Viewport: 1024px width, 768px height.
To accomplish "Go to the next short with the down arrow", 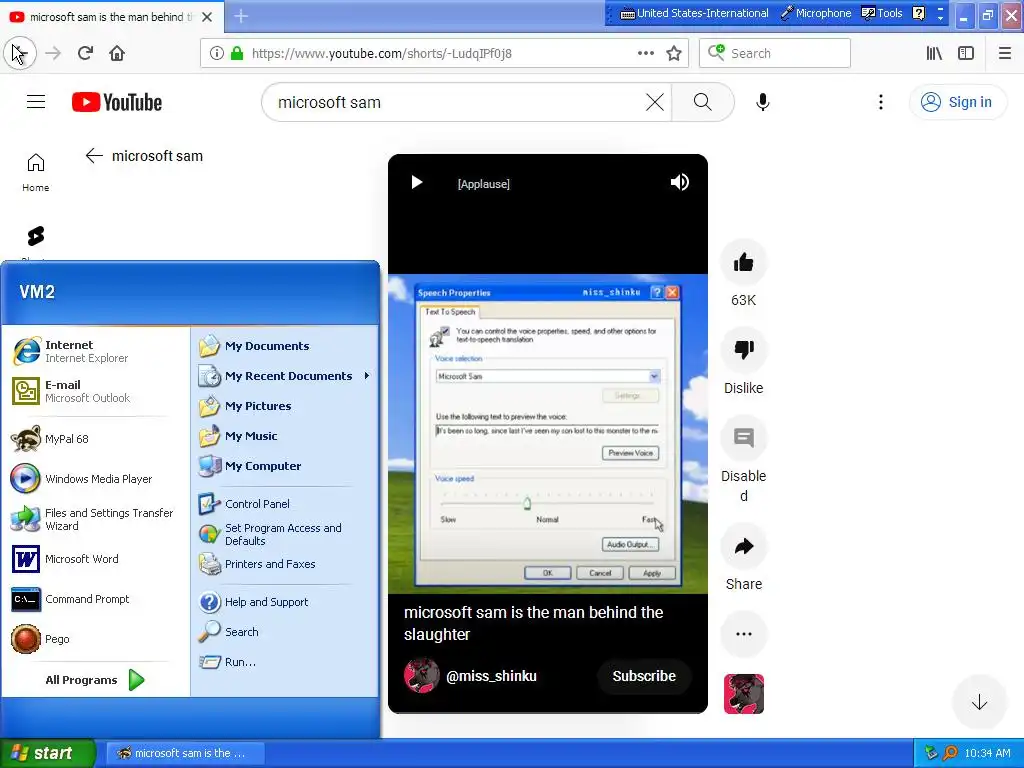I will pyautogui.click(x=978, y=703).
